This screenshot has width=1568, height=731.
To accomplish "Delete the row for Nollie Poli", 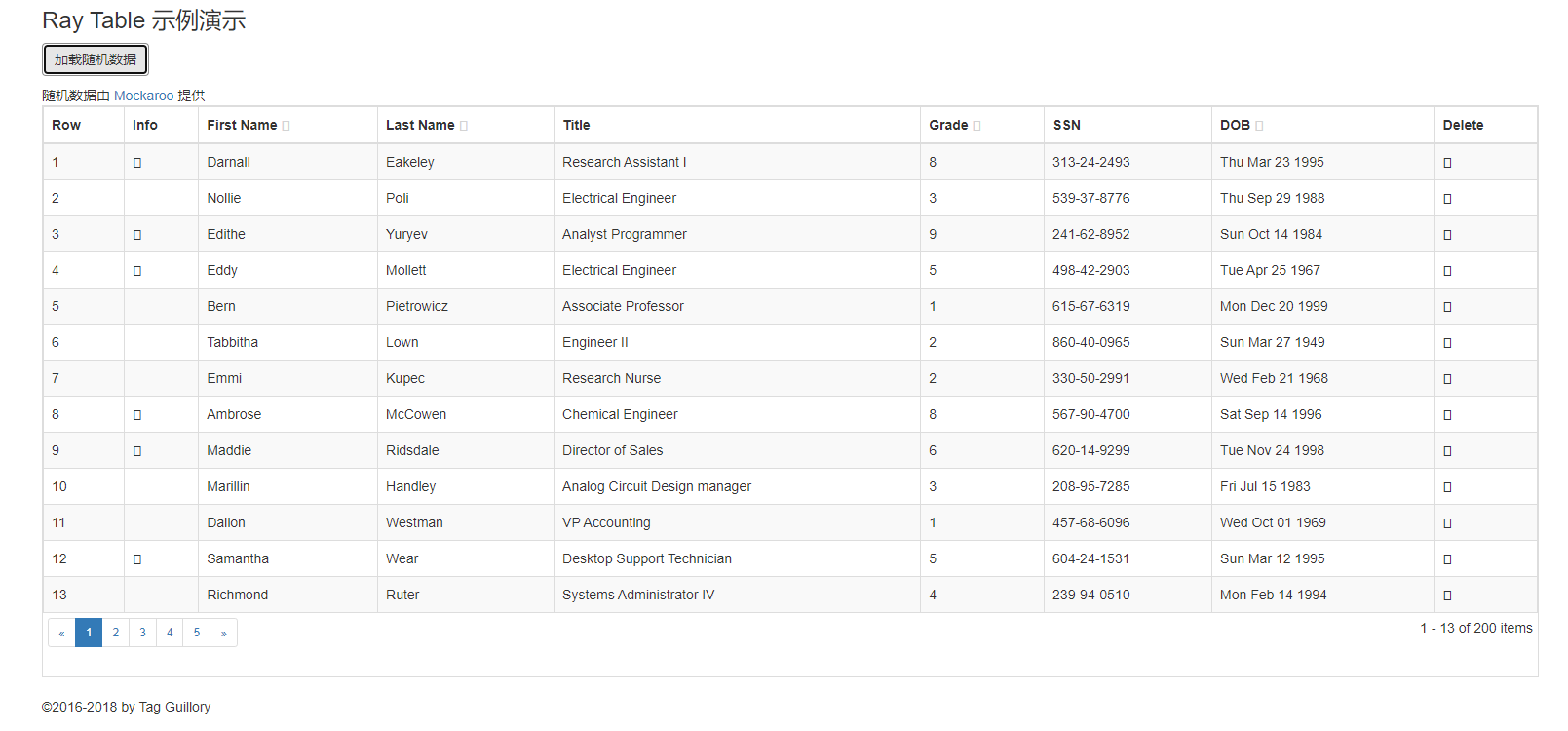I will [x=1447, y=199].
